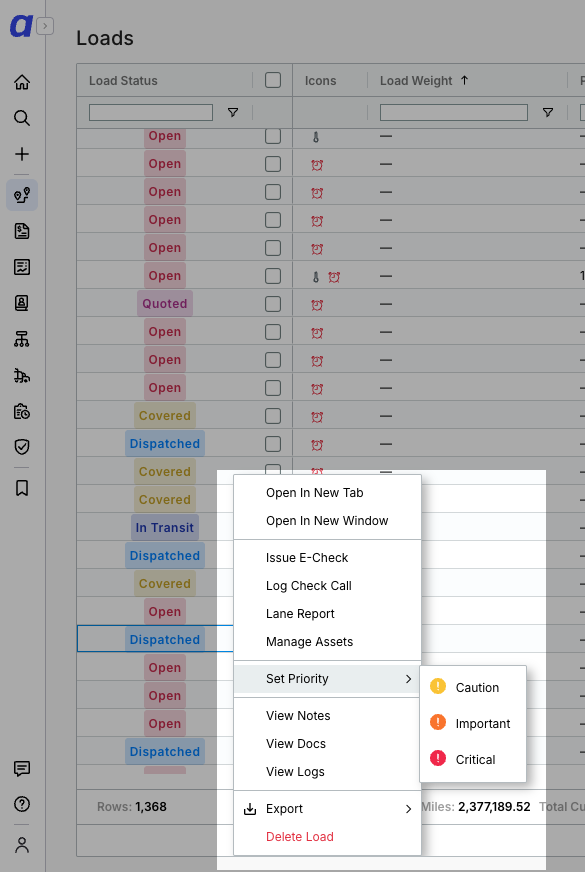Check the checkbox in the Quoted row
Viewport: 585px width, 872px height.
(273, 304)
